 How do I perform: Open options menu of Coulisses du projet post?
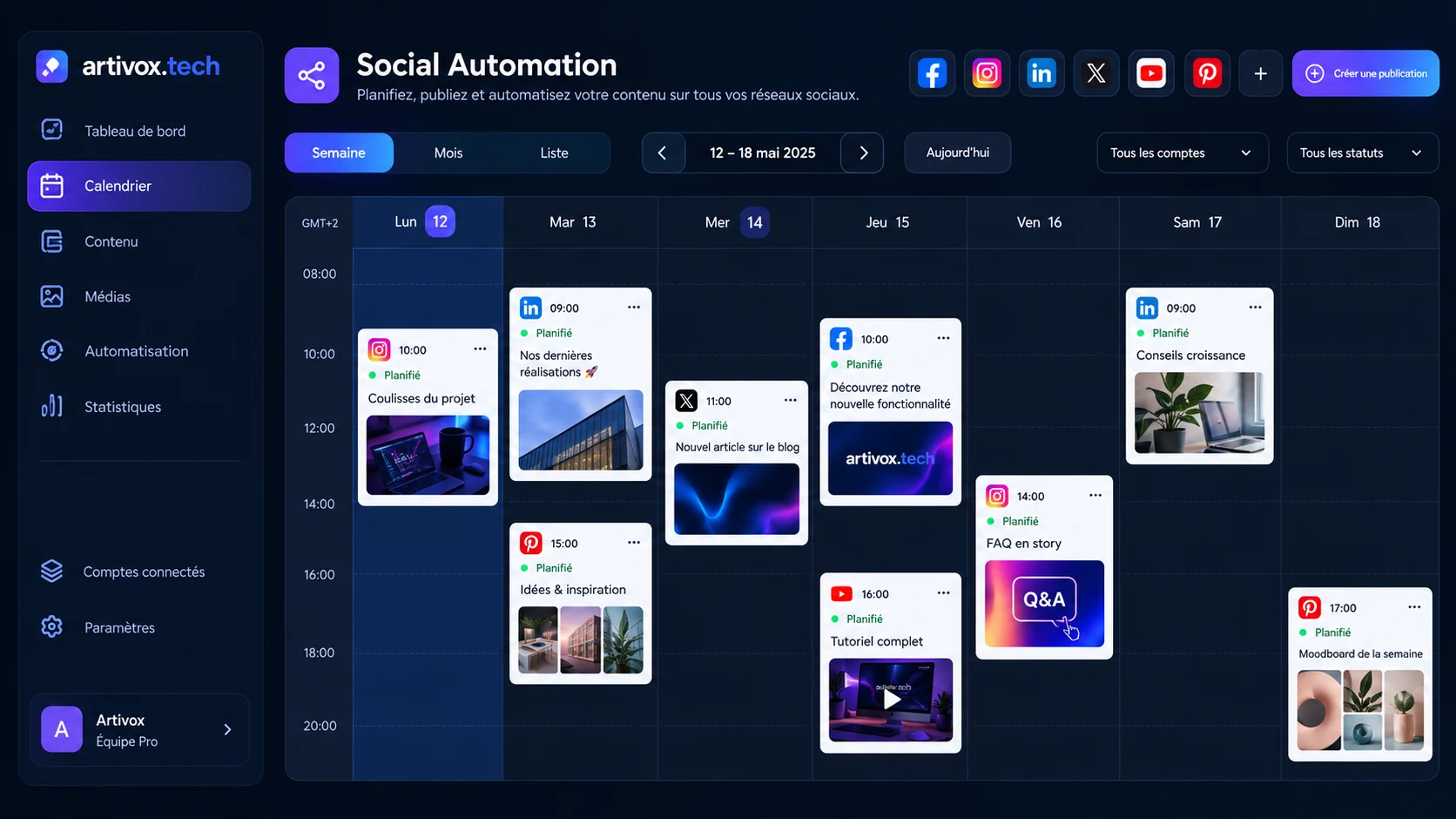click(x=480, y=349)
